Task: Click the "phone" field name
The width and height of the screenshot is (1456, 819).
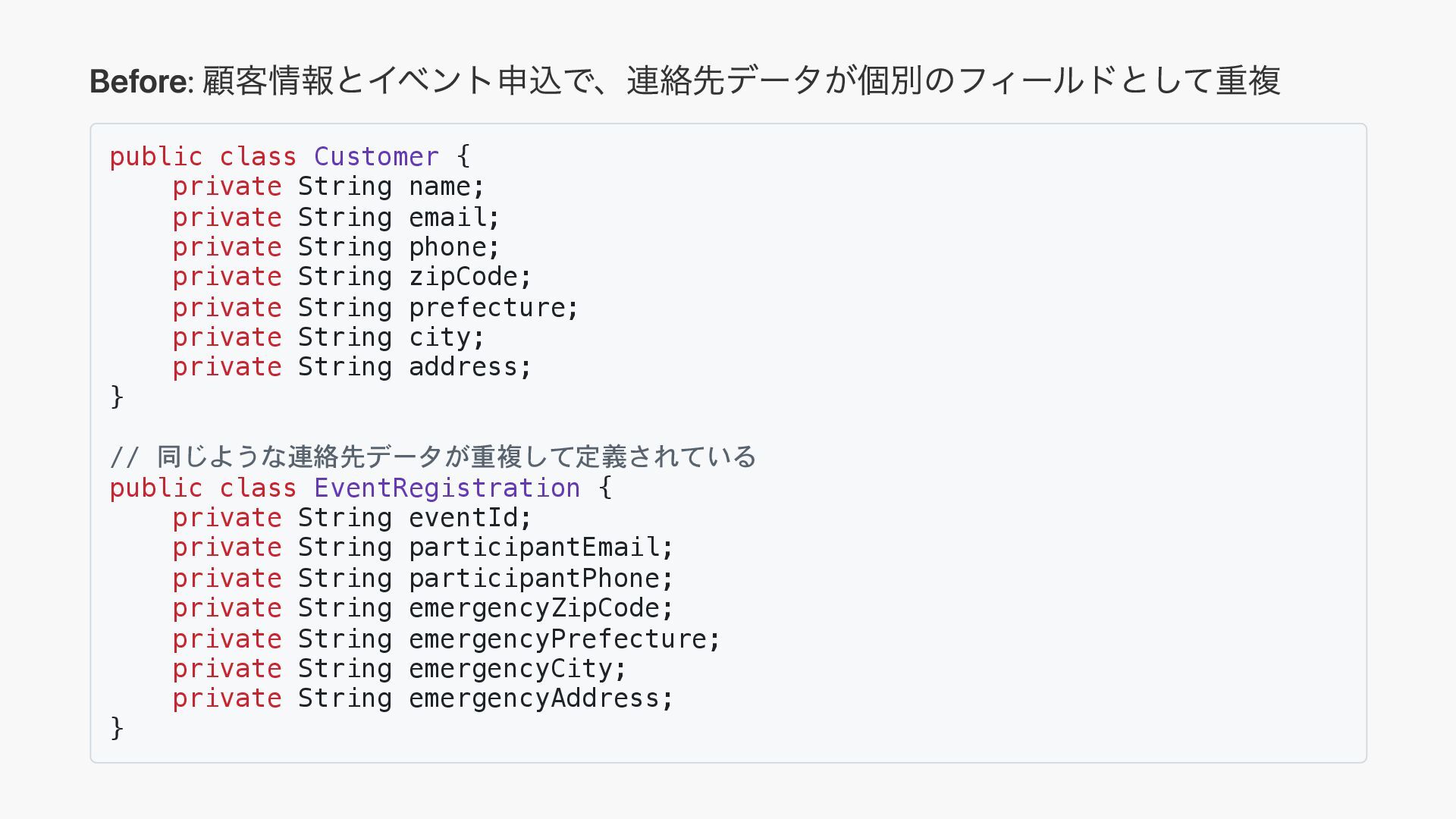Action: tap(447, 247)
